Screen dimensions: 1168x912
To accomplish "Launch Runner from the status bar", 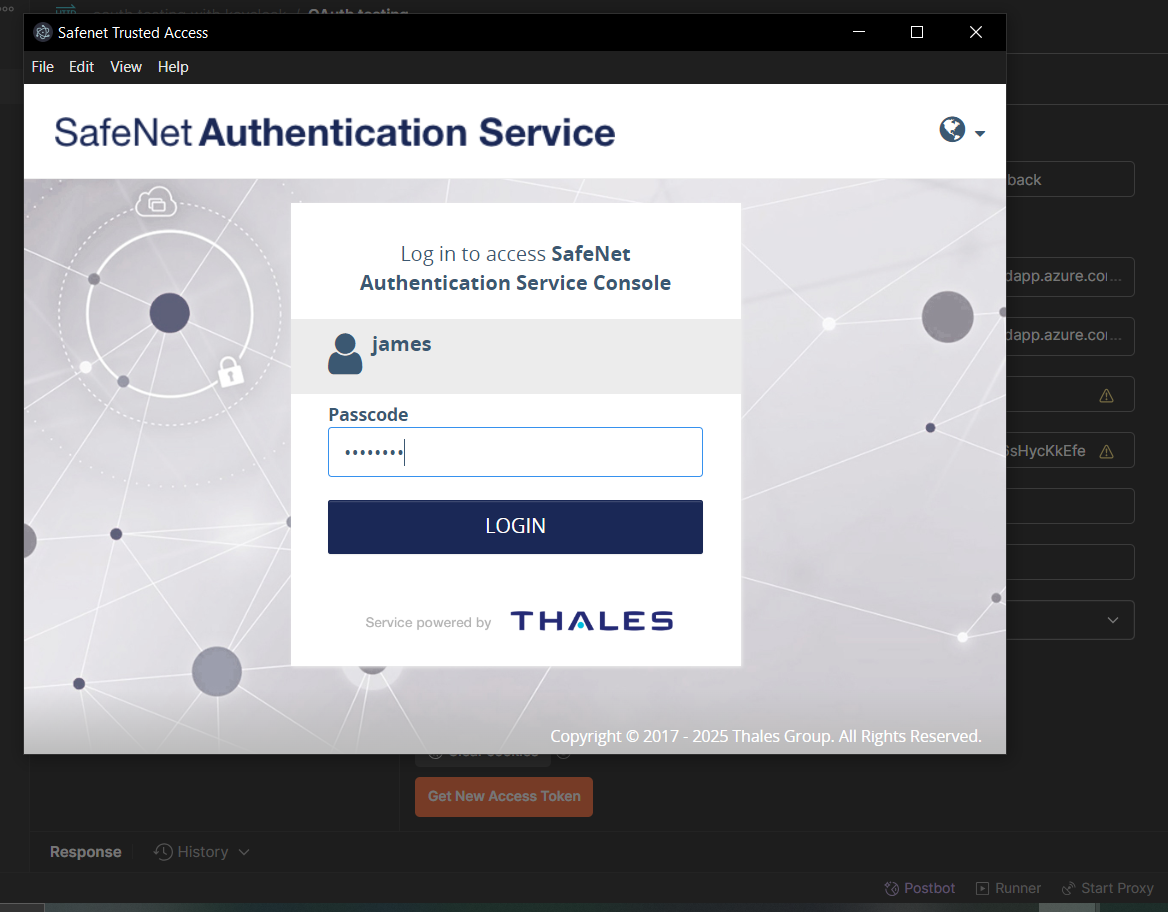I will pos(1008,888).
